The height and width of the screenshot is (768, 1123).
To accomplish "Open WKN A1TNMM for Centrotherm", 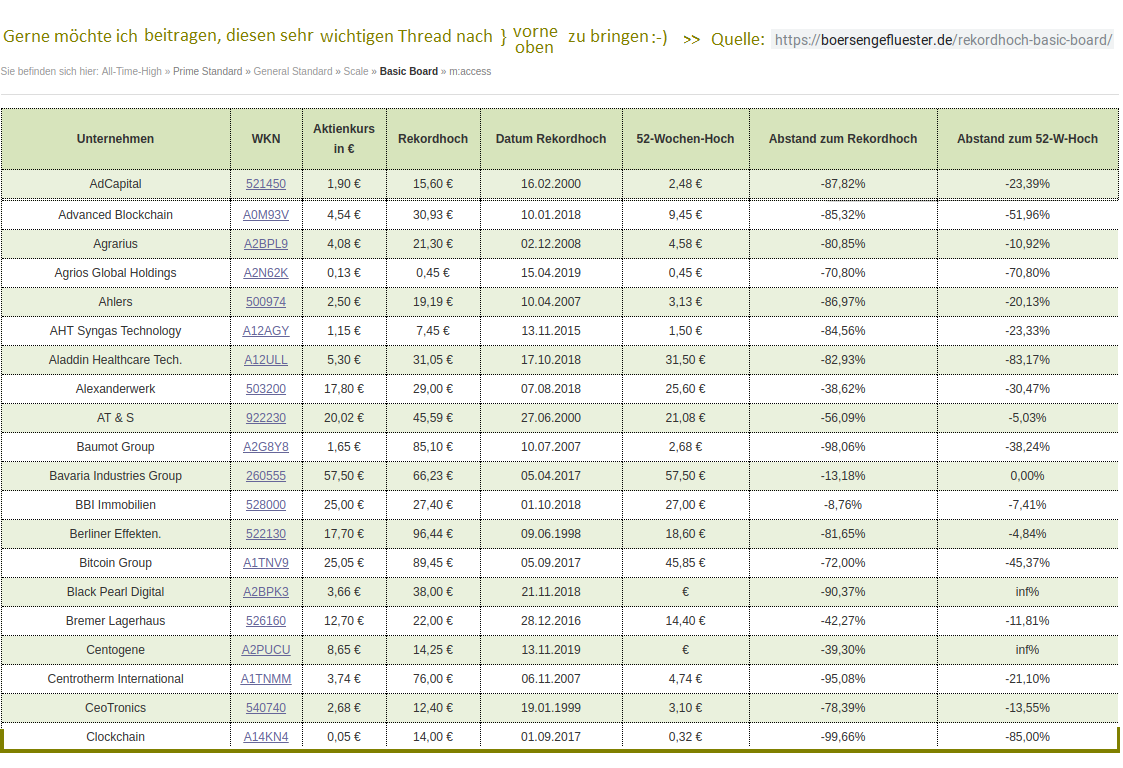I will point(266,679).
